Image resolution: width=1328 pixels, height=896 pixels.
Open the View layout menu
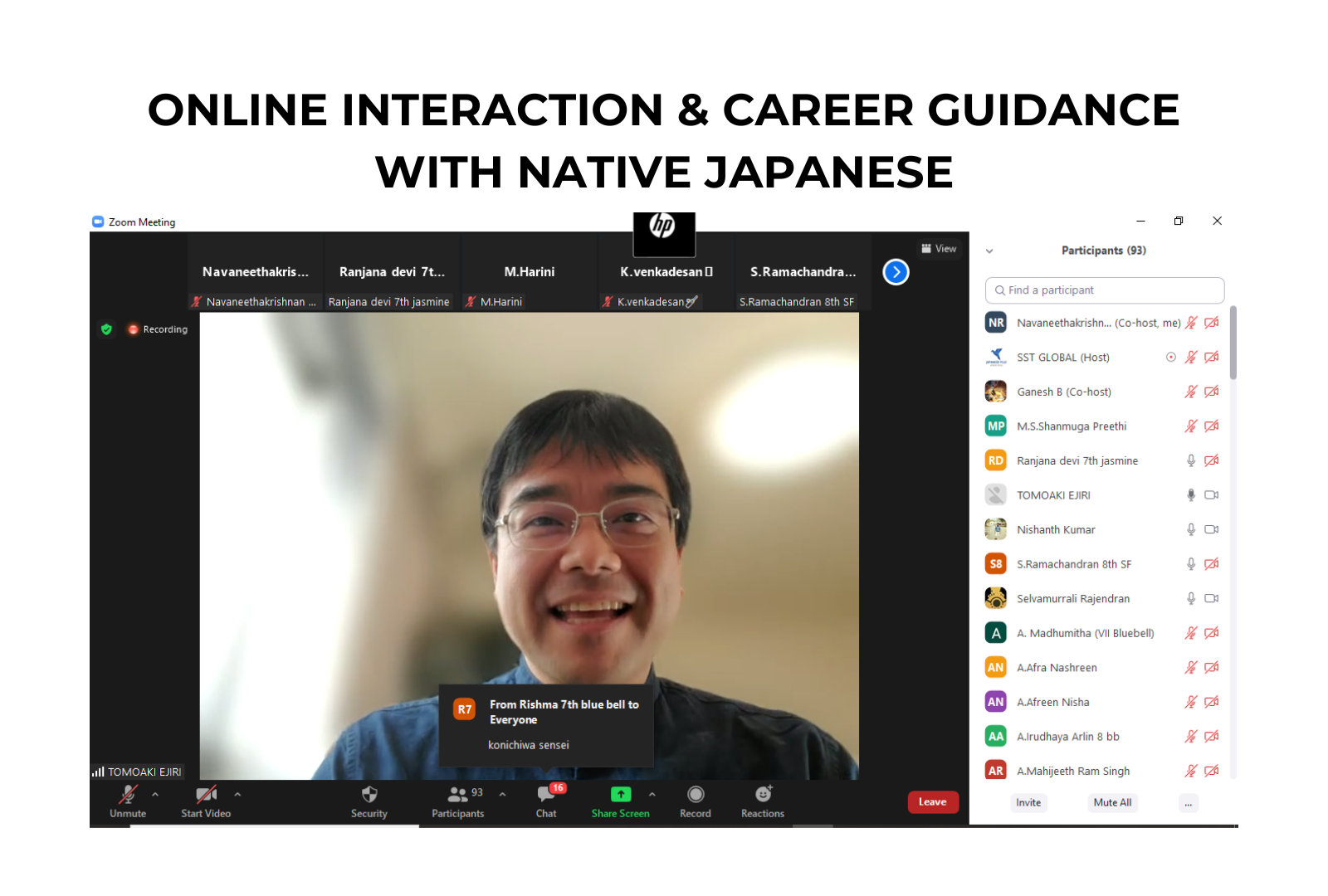coord(940,249)
